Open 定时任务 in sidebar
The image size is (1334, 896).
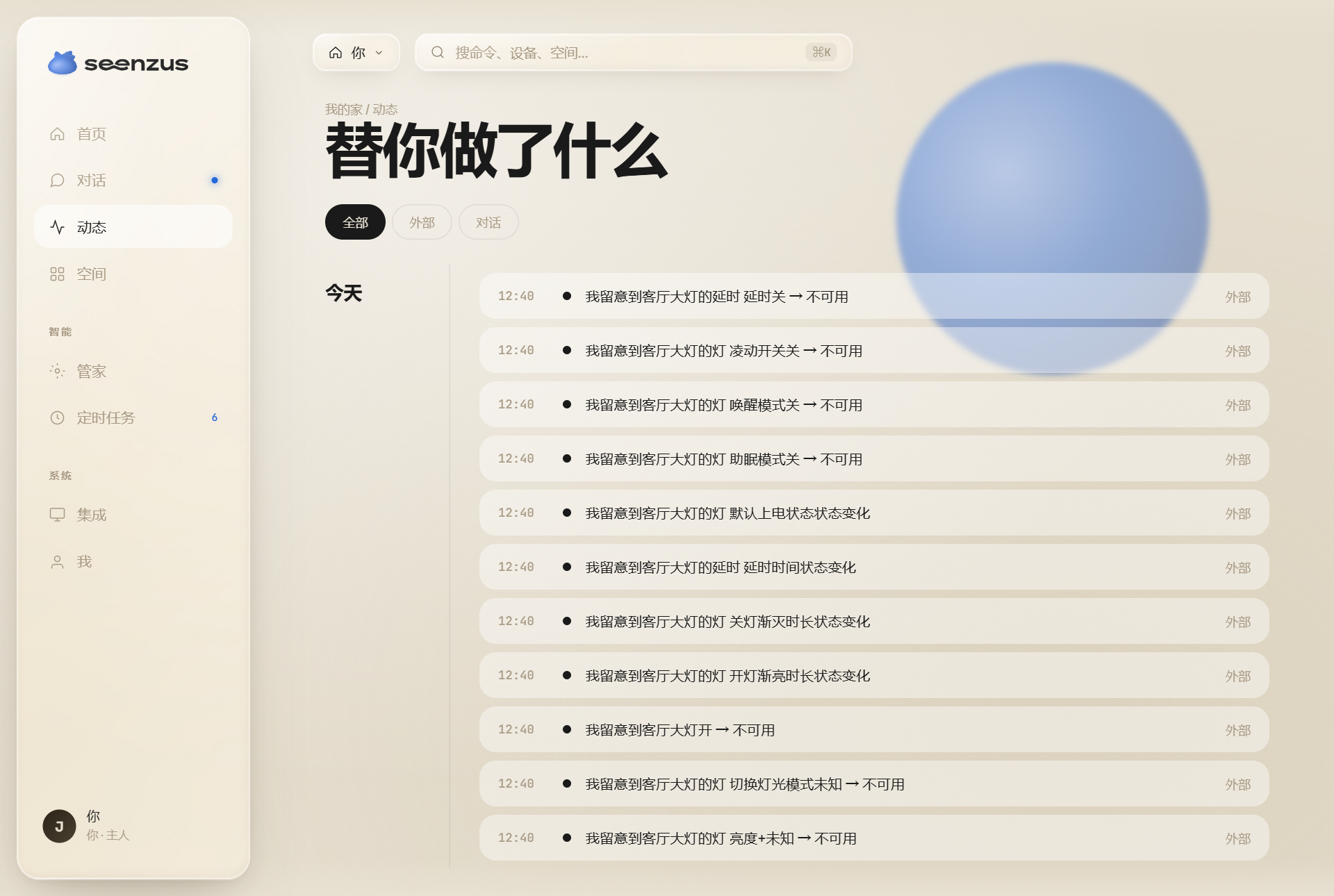point(133,417)
